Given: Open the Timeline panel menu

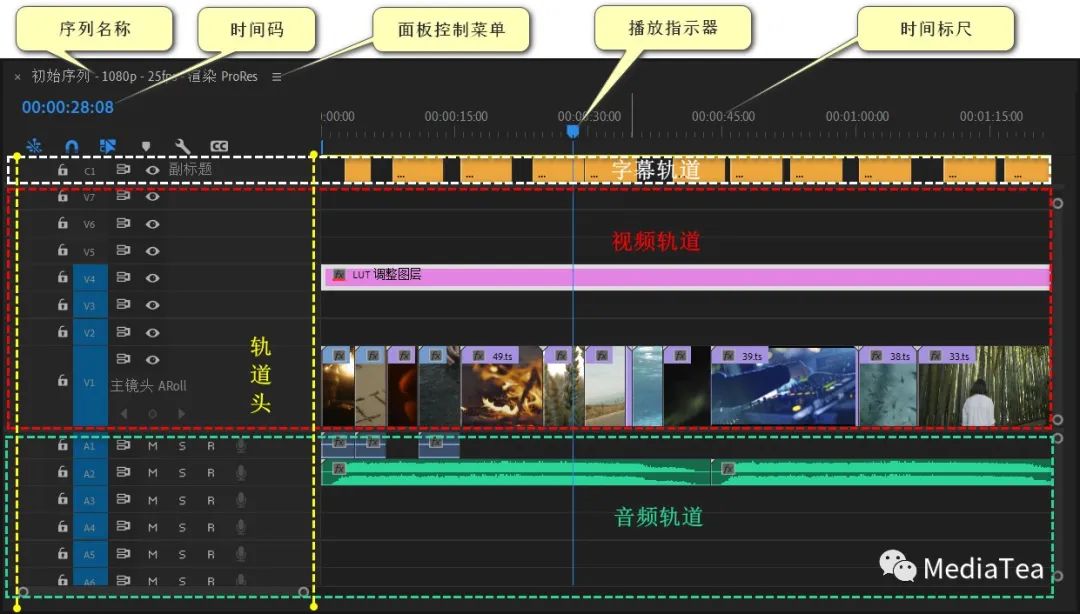Looking at the screenshot, I should pyautogui.click(x=277, y=76).
